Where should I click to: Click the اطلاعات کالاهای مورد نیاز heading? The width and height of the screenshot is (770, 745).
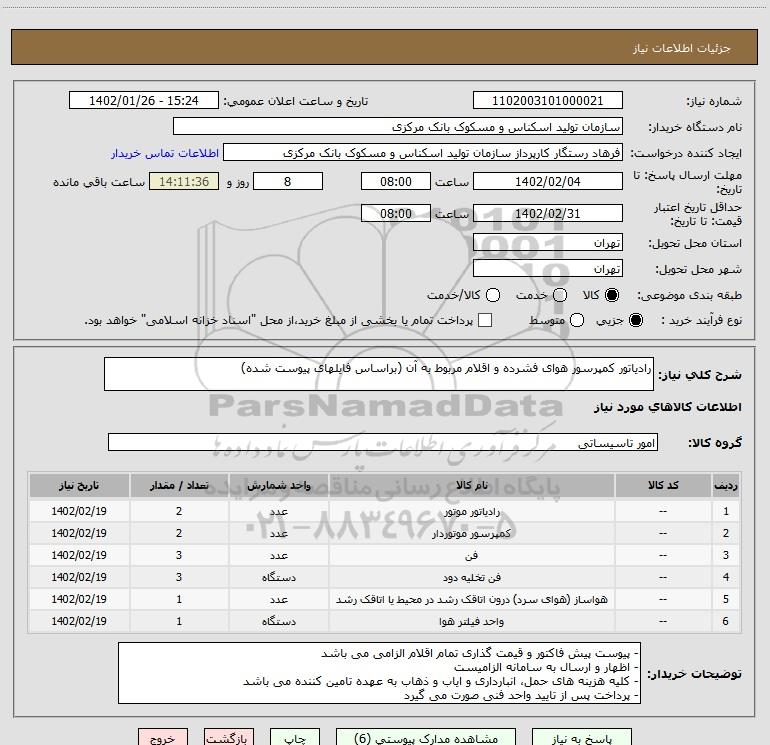pyautogui.click(x=668, y=407)
